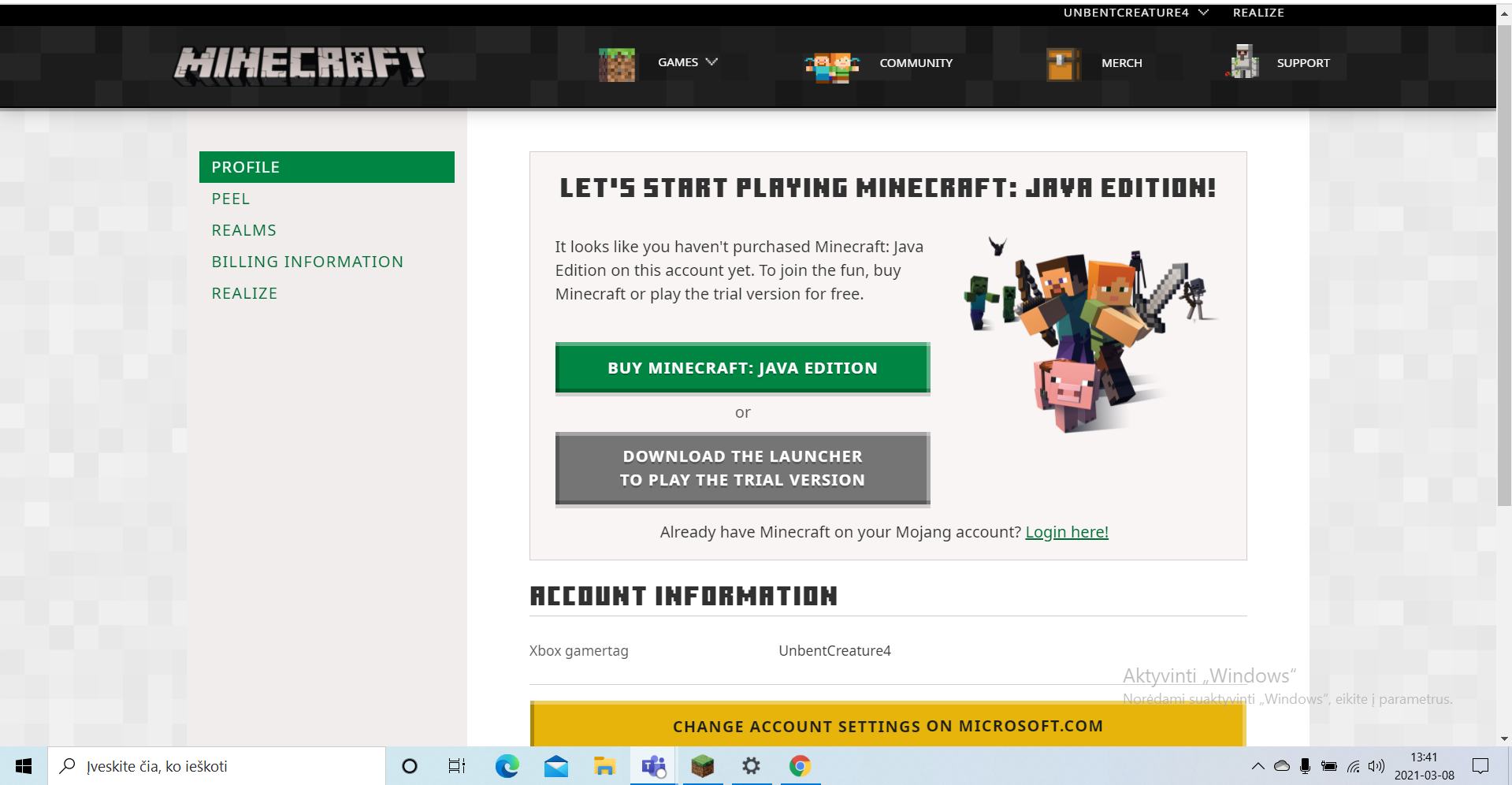The height and width of the screenshot is (785, 1512).
Task: Open Billing Information in sidebar
Action: pos(307,262)
